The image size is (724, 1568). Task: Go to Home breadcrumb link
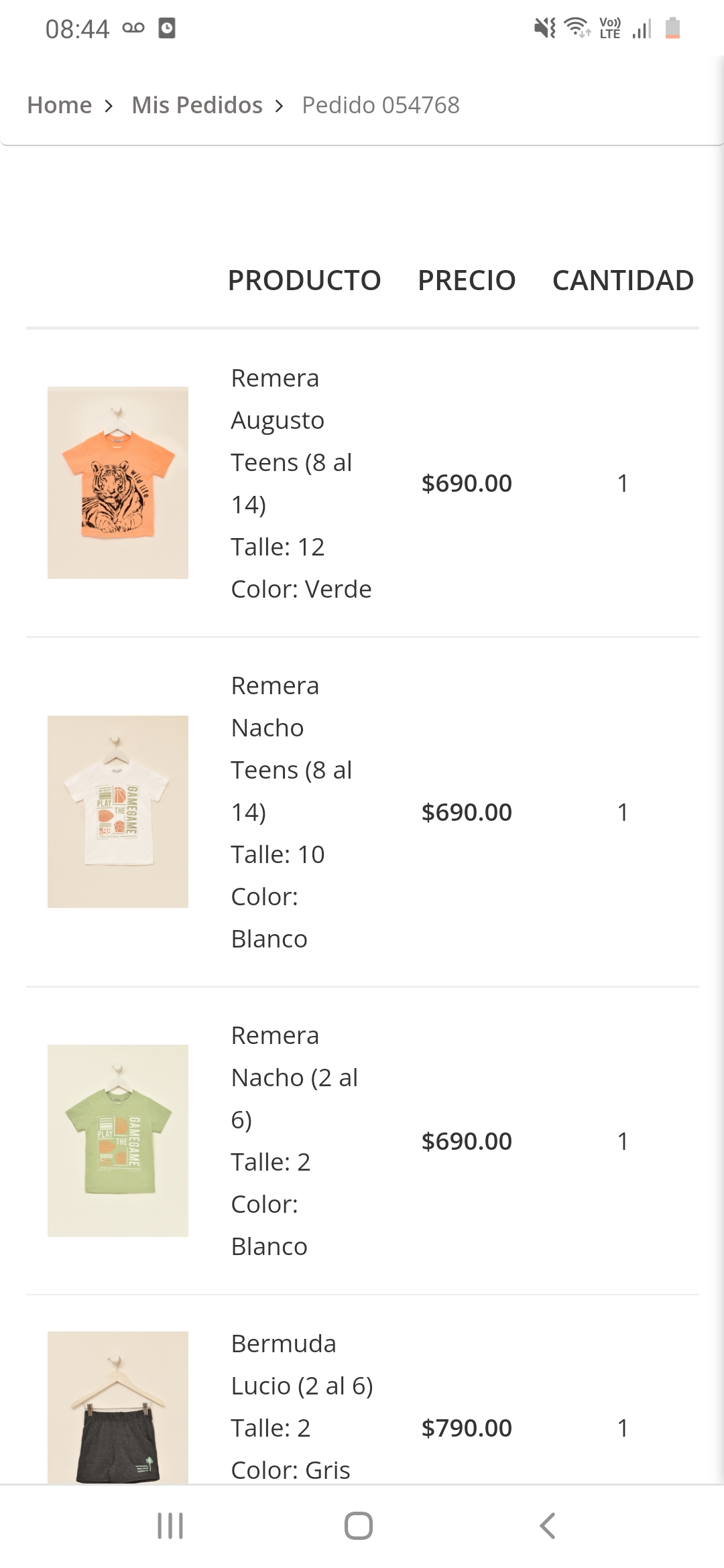coord(59,105)
